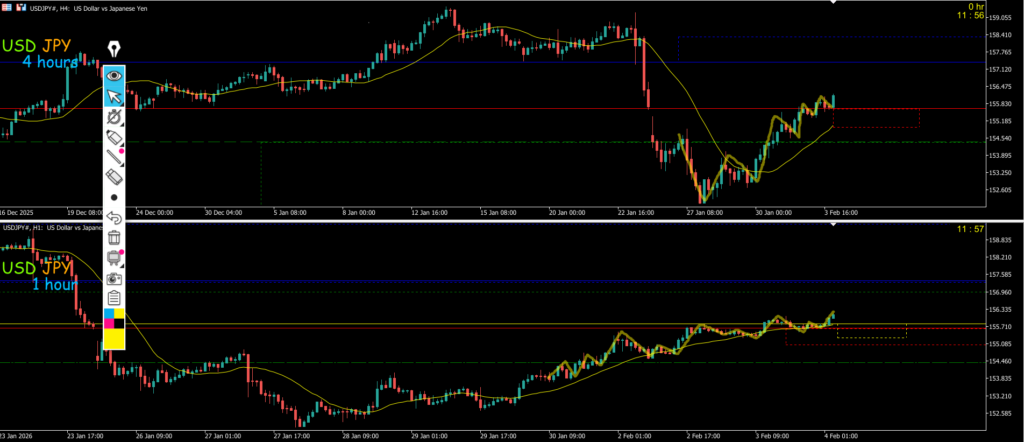Open the black dot brush size option
The image size is (1024, 442).
(x=114, y=197)
